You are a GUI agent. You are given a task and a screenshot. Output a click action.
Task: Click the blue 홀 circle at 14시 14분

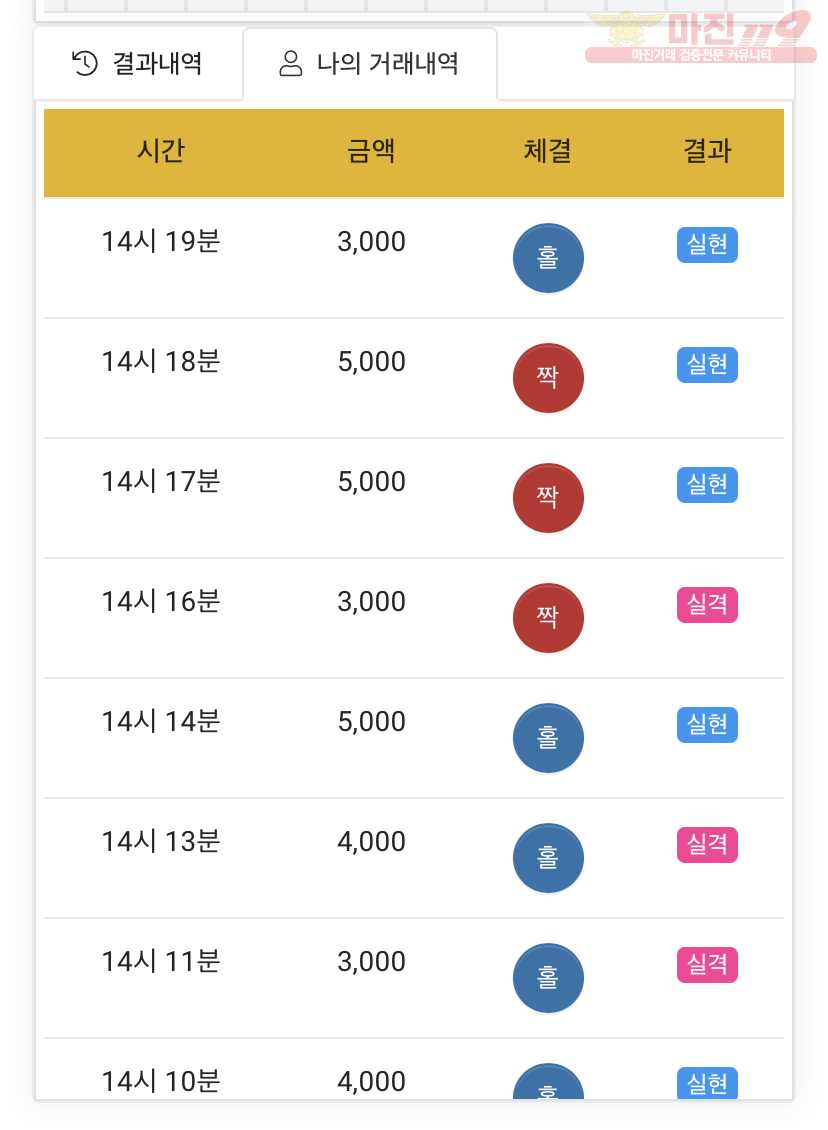pyautogui.click(x=548, y=738)
